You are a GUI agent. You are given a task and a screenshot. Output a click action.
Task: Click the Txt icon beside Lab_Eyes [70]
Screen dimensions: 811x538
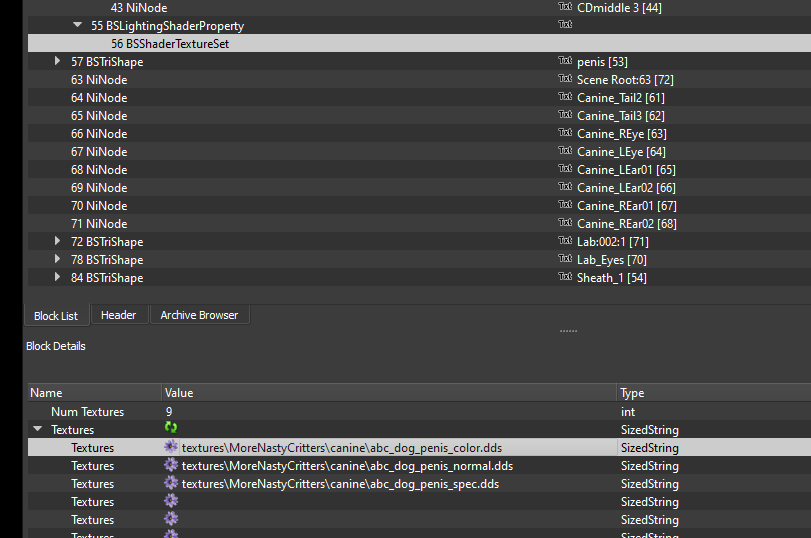[565, 259]
